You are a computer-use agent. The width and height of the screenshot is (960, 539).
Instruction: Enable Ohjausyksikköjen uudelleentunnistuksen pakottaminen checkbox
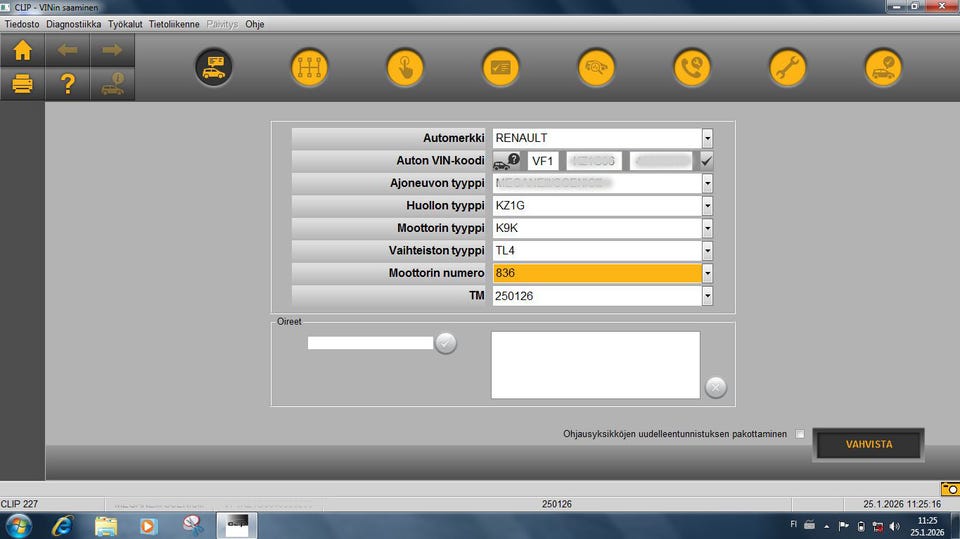[800, 434]
